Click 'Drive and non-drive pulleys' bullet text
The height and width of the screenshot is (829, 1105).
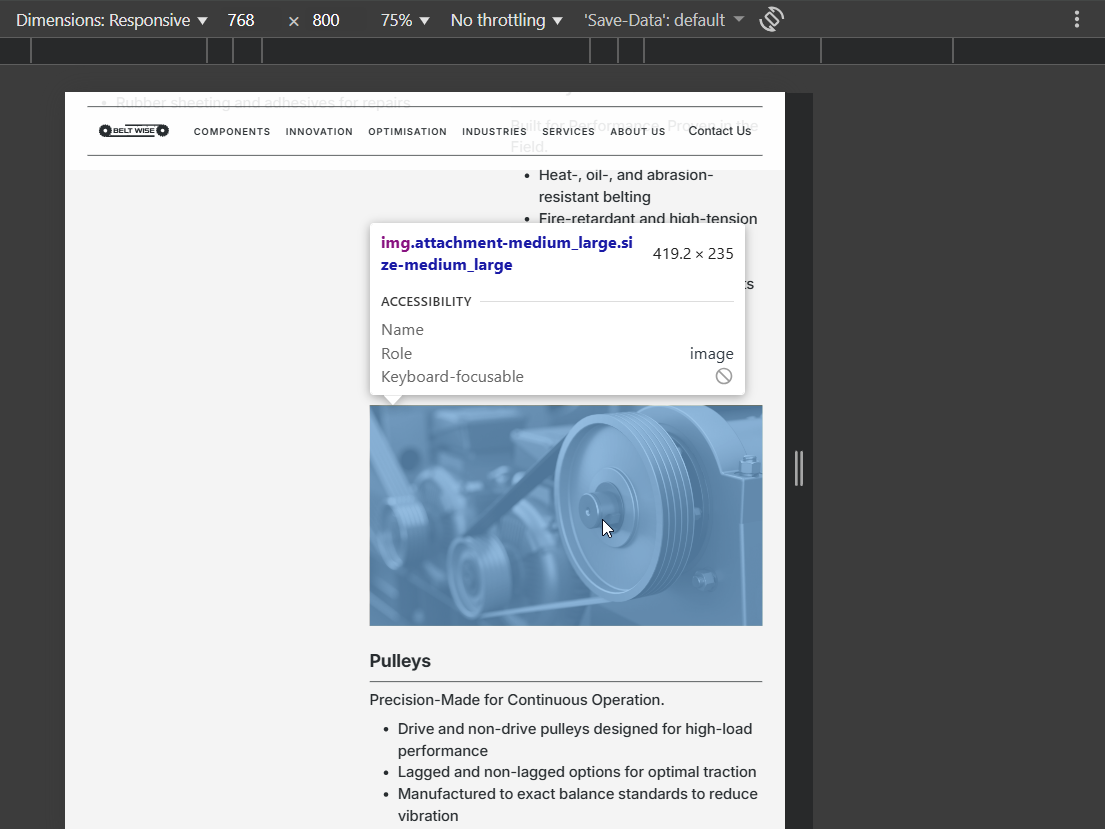click(574, 739)
